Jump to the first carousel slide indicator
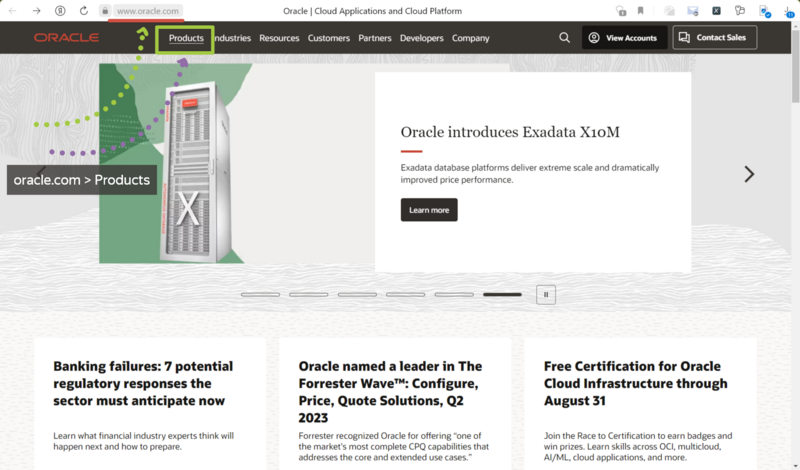The image size is (800, 470). pyautogui.click(x=260, y=294)
